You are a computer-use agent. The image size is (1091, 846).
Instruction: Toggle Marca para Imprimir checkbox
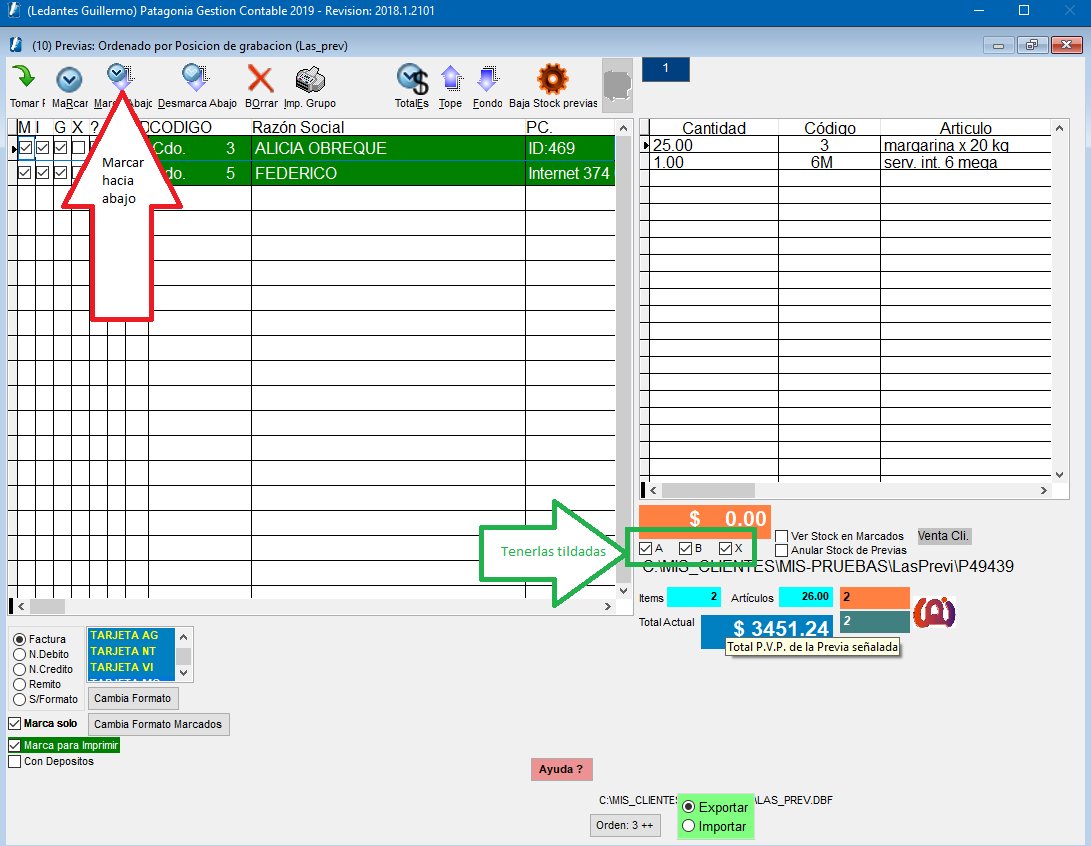[15, 746]
